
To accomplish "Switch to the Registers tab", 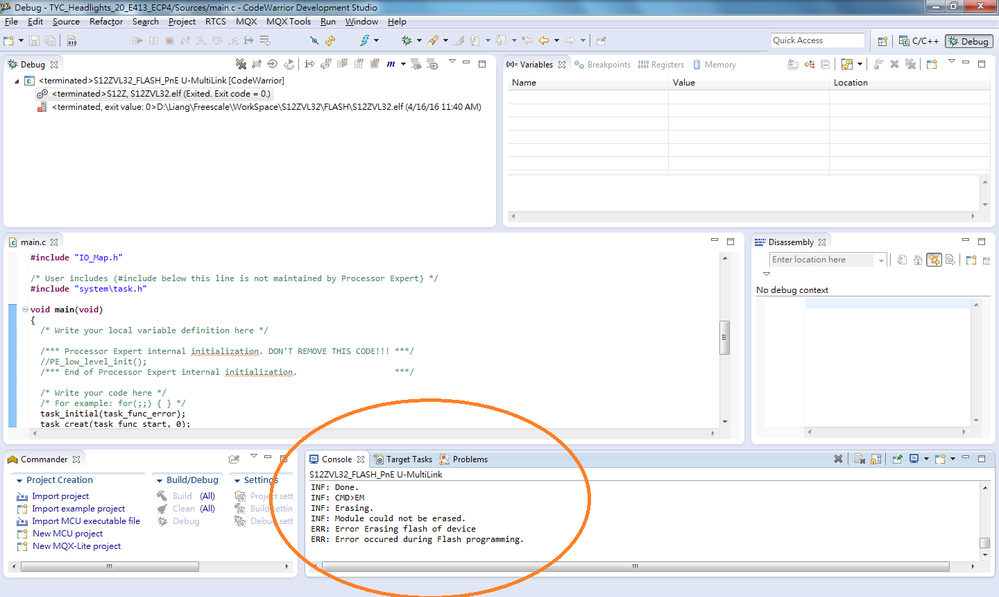I will pos(661,64).
